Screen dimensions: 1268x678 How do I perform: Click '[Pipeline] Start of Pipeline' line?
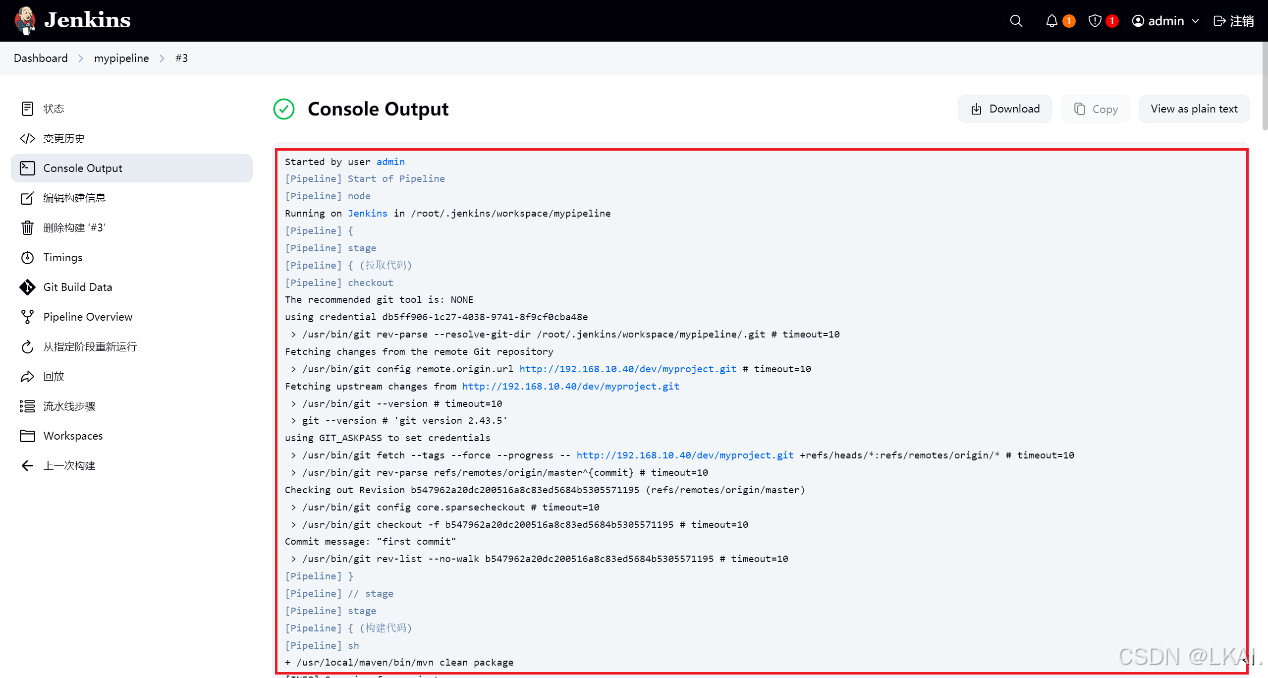(365, 178)
